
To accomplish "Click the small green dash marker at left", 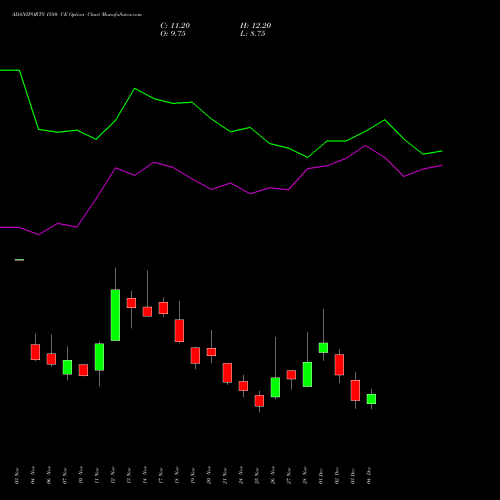I will pyautogui.click(x=19, y=260).
